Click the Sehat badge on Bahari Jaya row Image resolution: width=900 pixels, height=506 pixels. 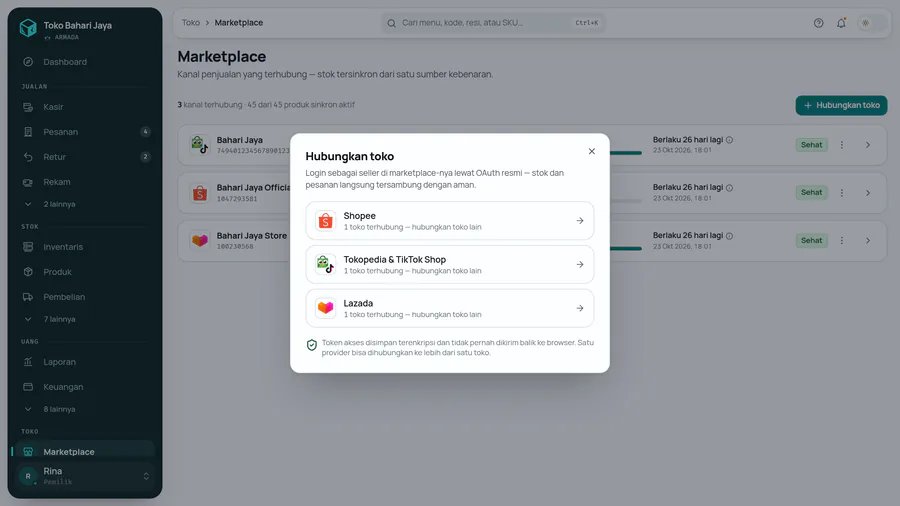click(812, 145)
